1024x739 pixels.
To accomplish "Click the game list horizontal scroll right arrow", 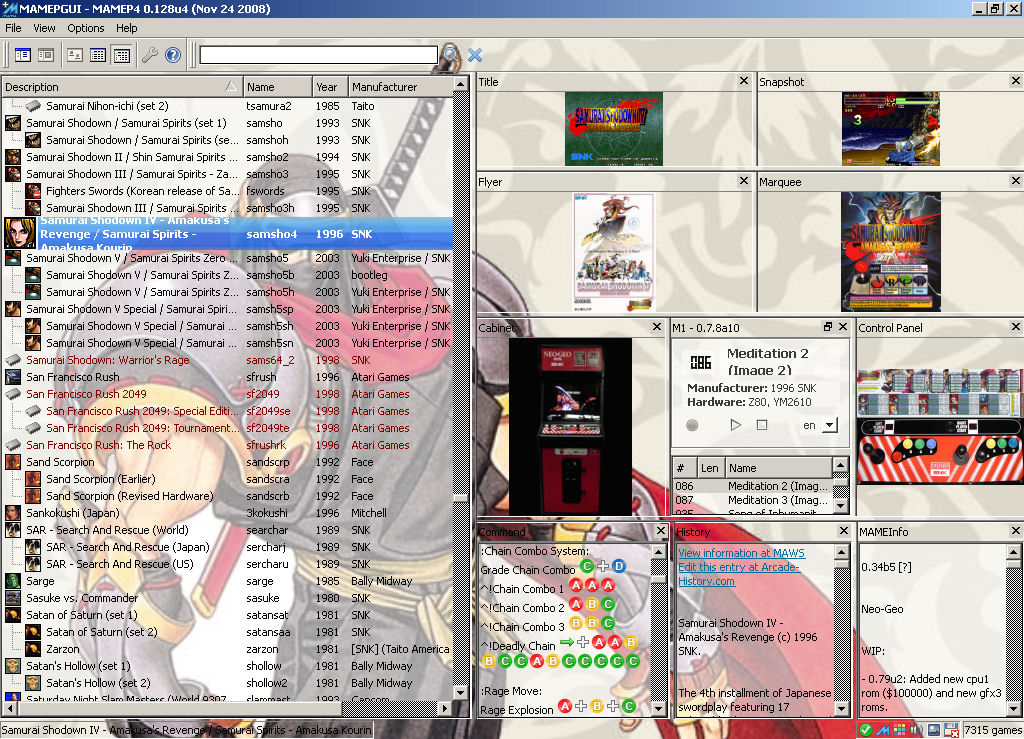I will click(x=445, y=708).
